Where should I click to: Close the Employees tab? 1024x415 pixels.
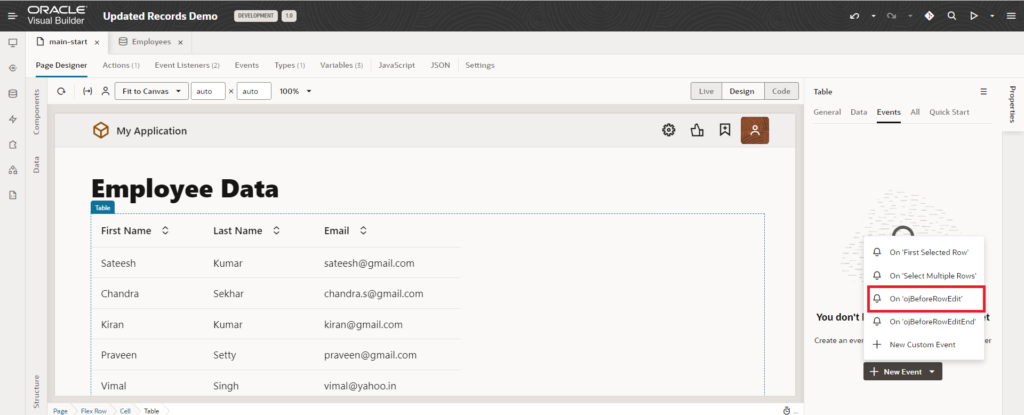pyautogui.click(x=181, y=42)
